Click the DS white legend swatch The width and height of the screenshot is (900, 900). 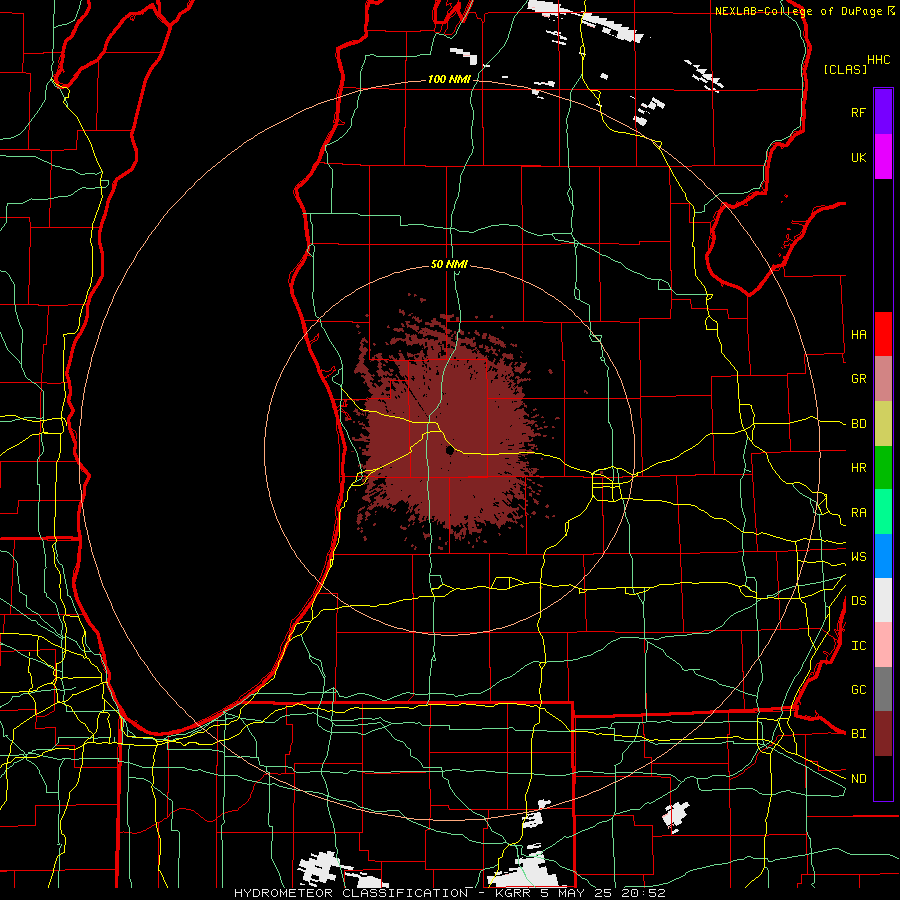click(883, 600)
